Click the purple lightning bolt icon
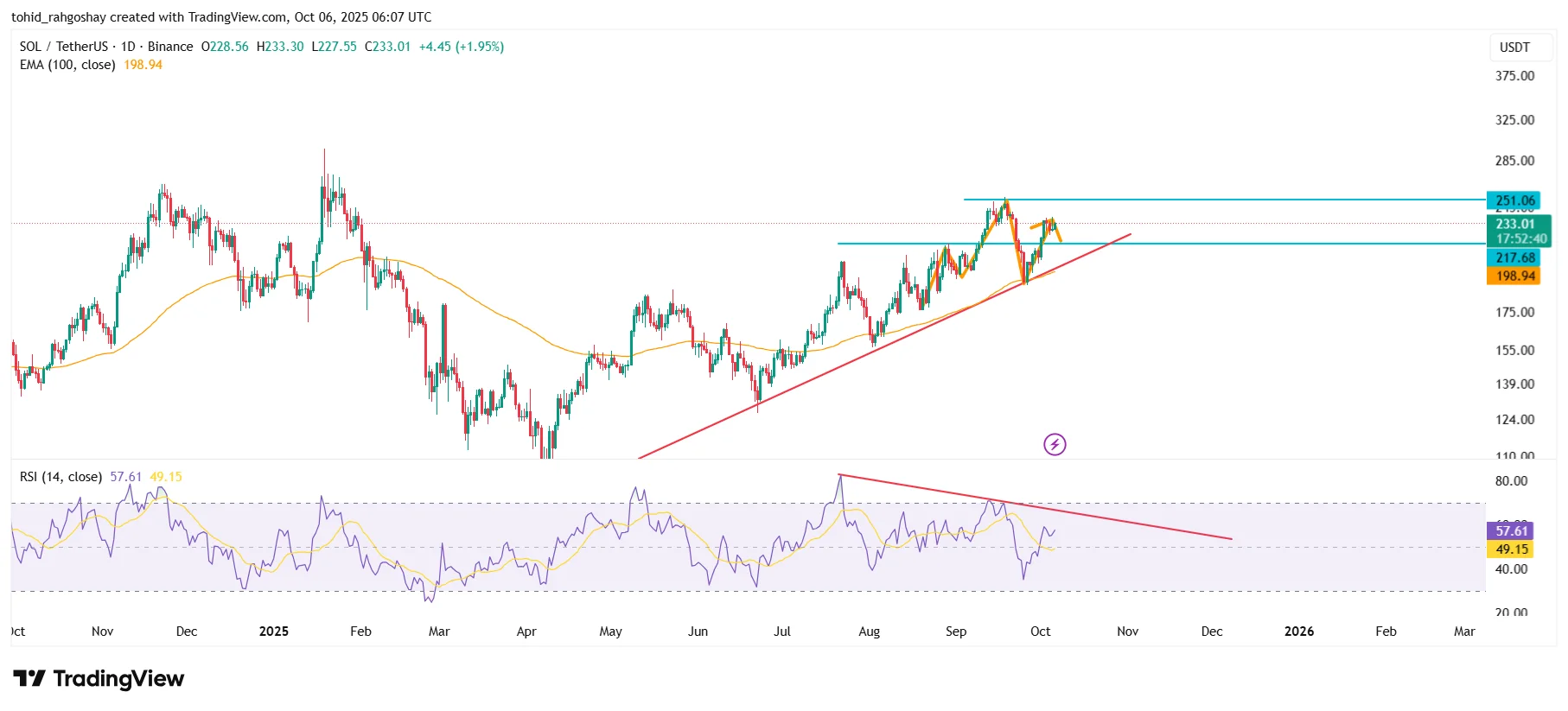Screen dimensions: 1568x711 tap(1054, 445)
